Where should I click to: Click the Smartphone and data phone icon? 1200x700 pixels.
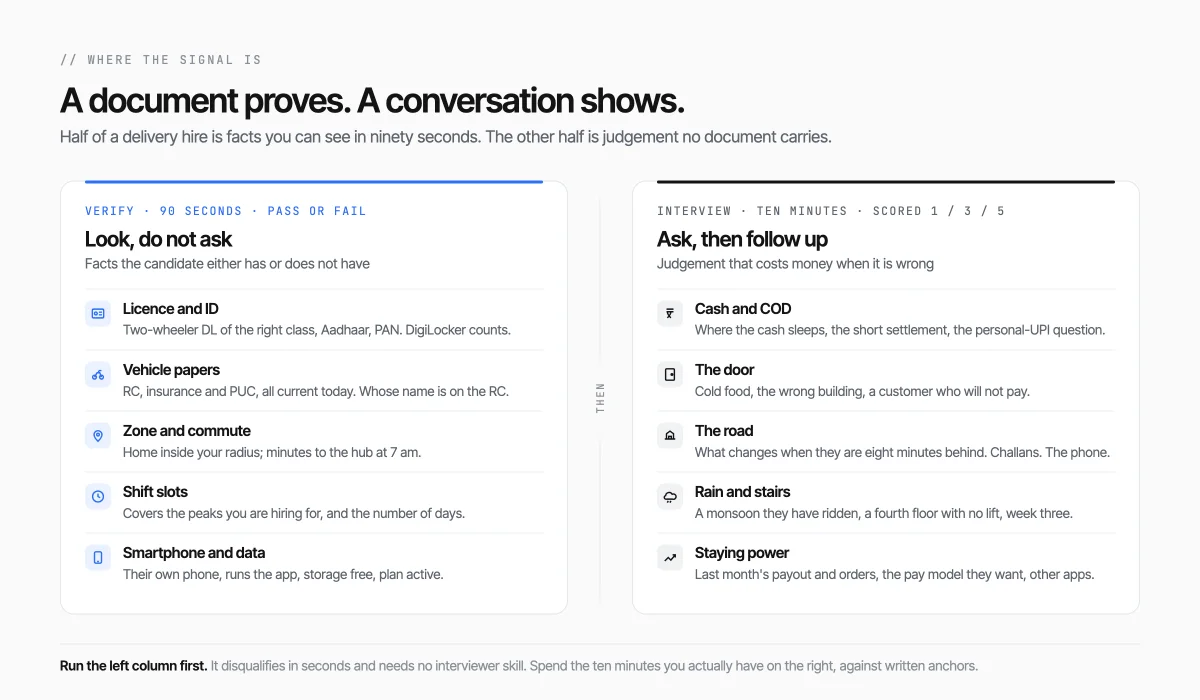[x=98, y=557]
